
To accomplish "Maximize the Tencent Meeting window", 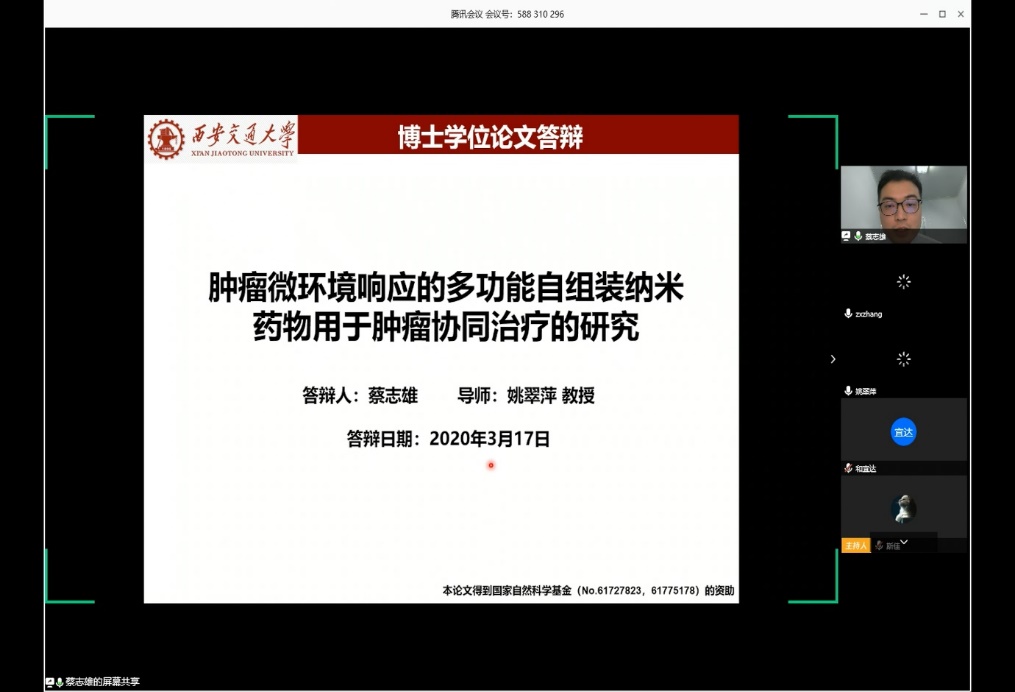I will point(942,14).
